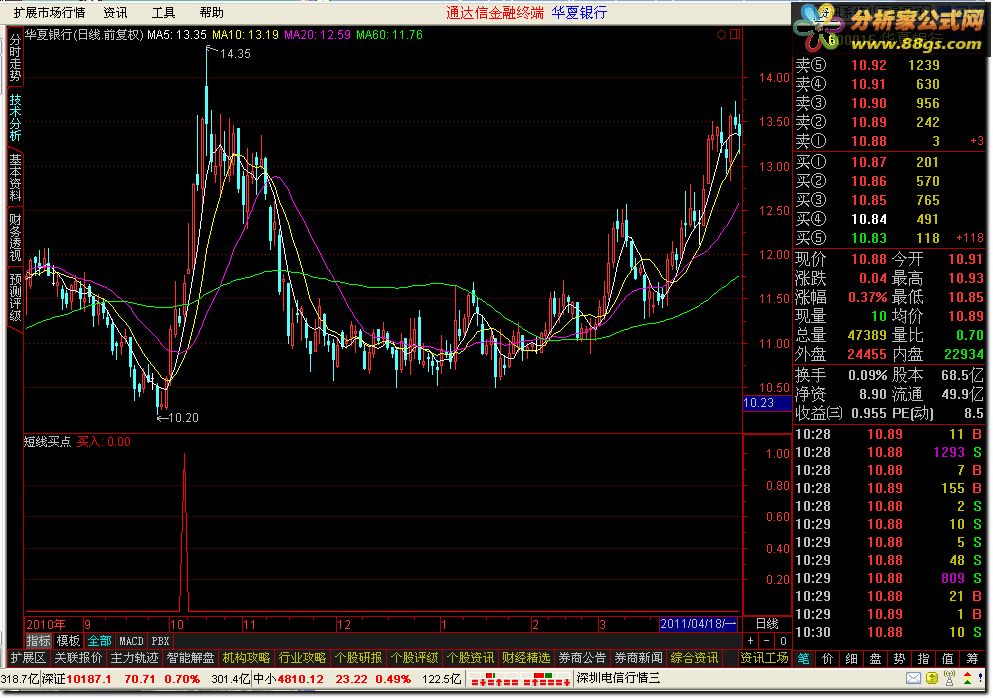Select the 筹 chips tab
The height and width of the screenshot is (698, 993).
pos(972,658)
